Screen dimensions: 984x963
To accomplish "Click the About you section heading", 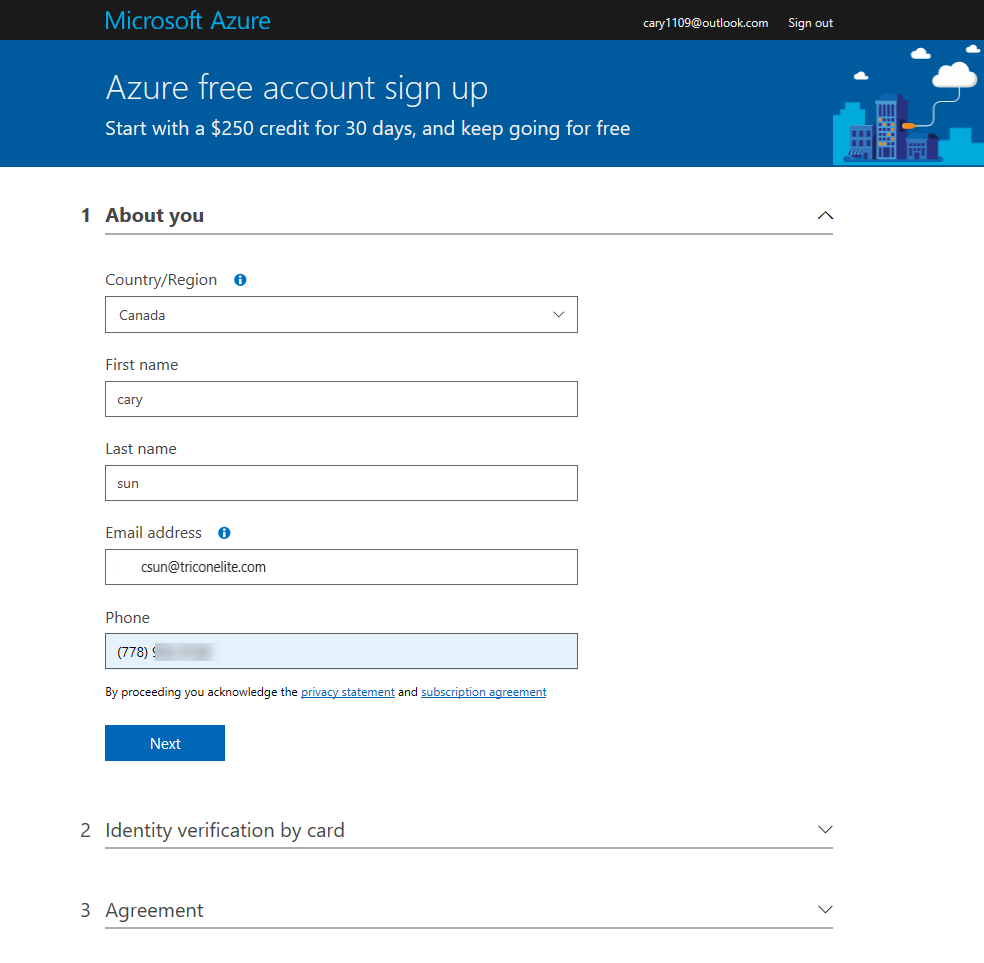I will coord(154,215).
